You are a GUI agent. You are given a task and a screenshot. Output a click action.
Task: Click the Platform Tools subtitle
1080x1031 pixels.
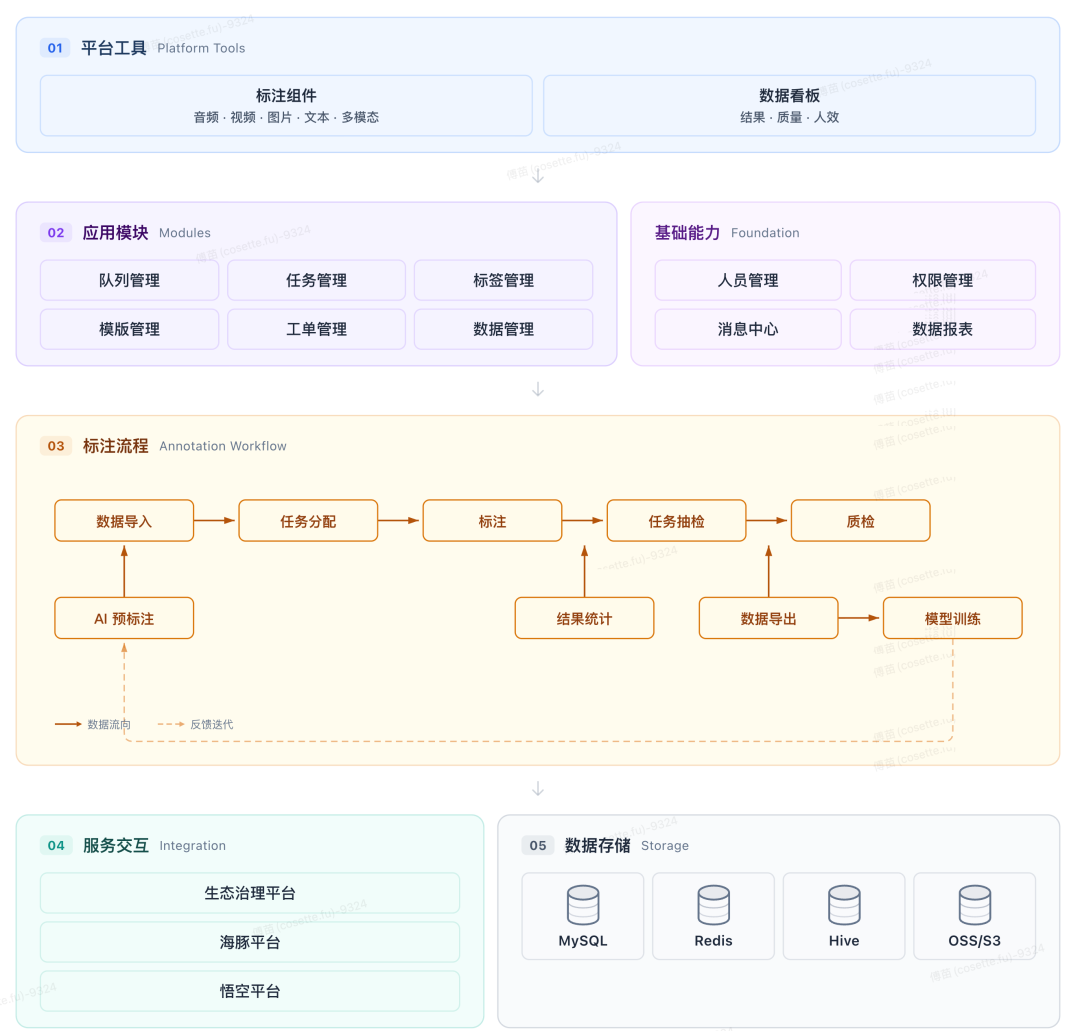tap(201, 48)
